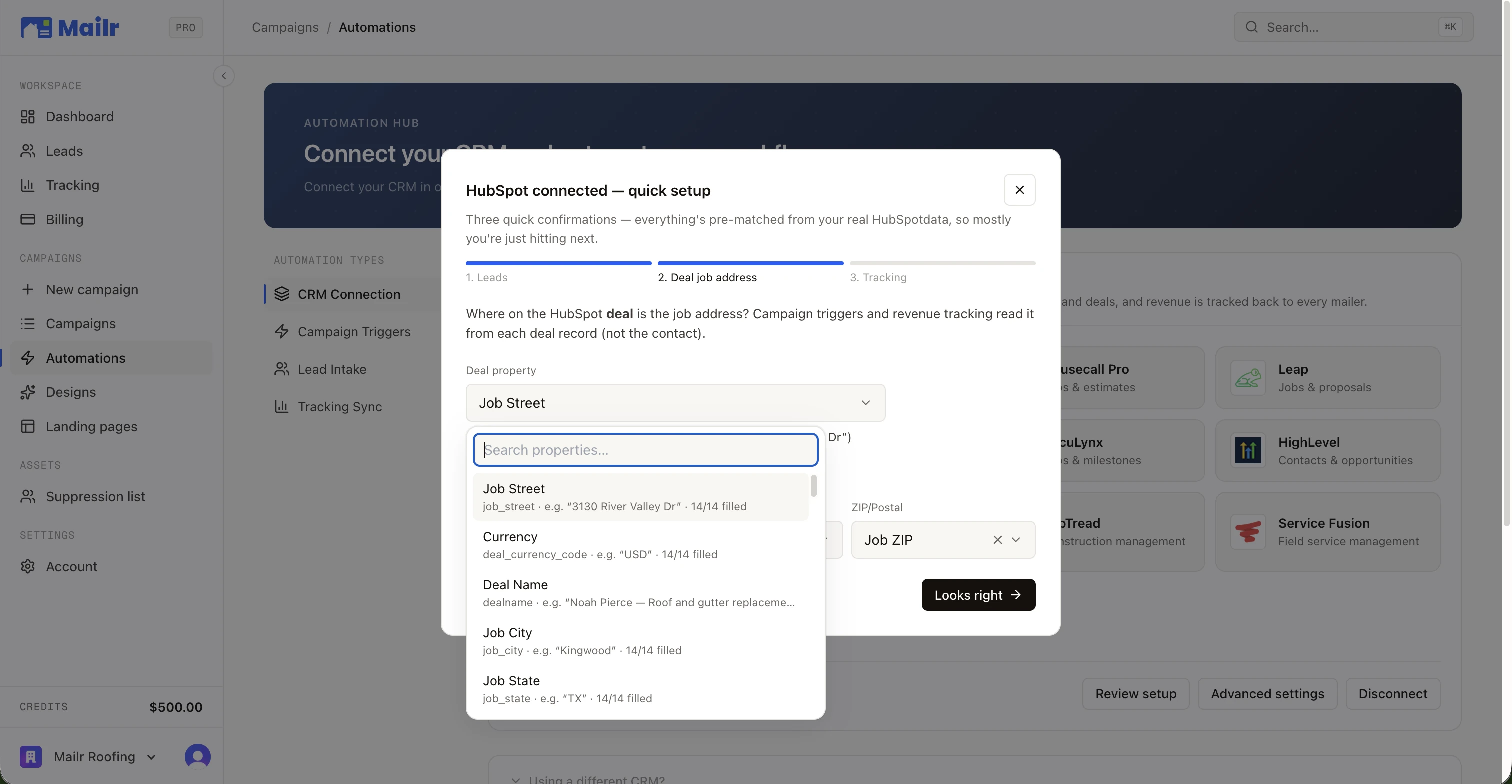The height and width of the screenshot is (784, 1512).
Task: Focus the Search properties field
Action: pos(645,450)
